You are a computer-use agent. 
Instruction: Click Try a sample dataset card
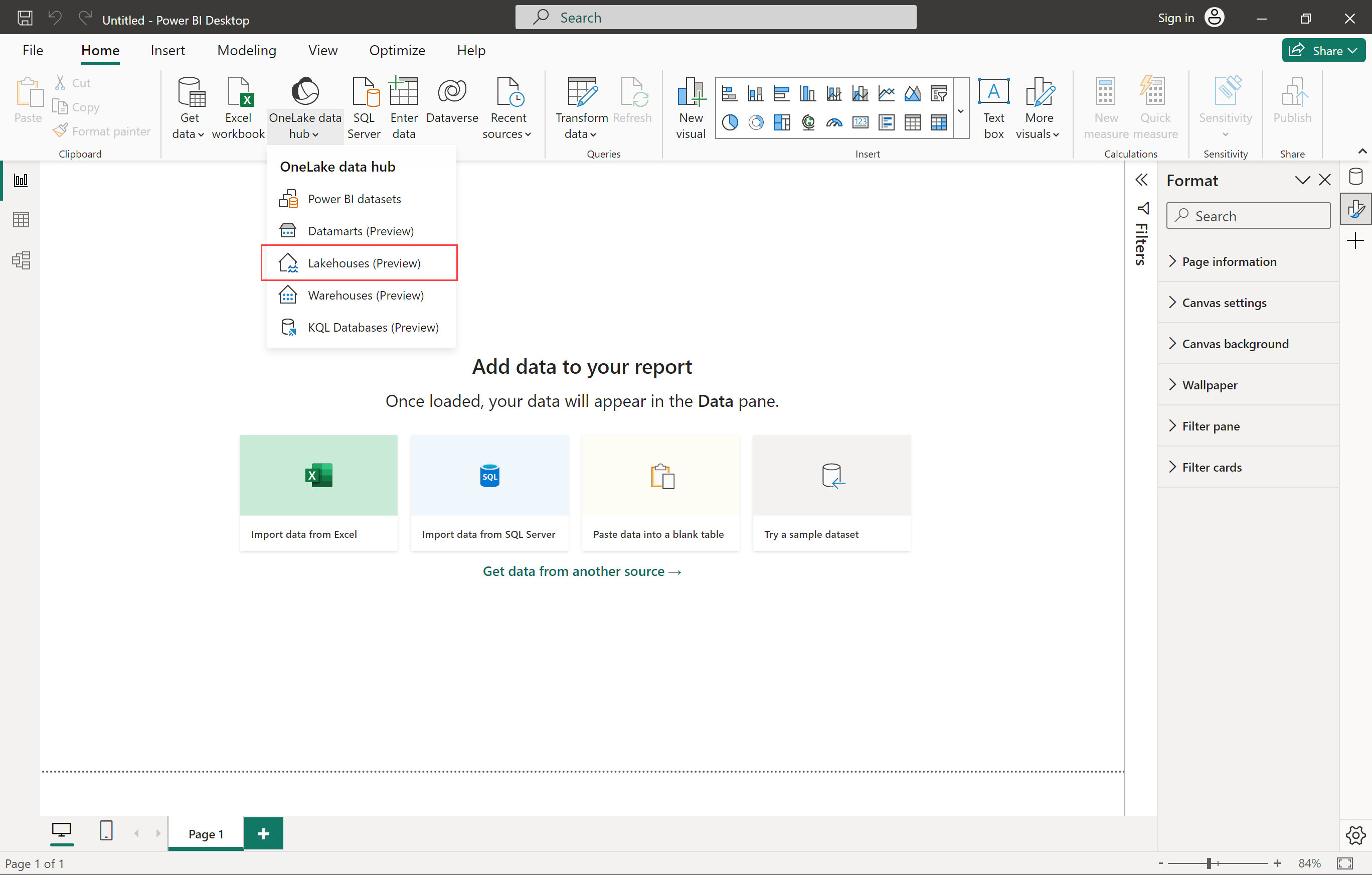[x=831, y=493]
